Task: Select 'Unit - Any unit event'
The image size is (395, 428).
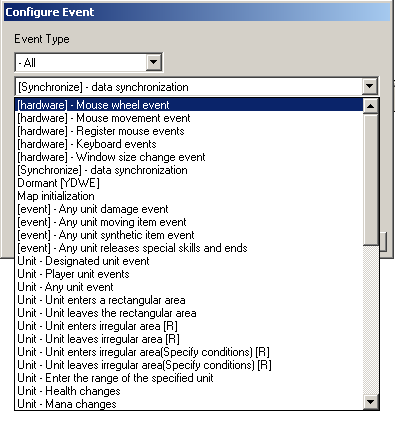Action: click(189, 287)
